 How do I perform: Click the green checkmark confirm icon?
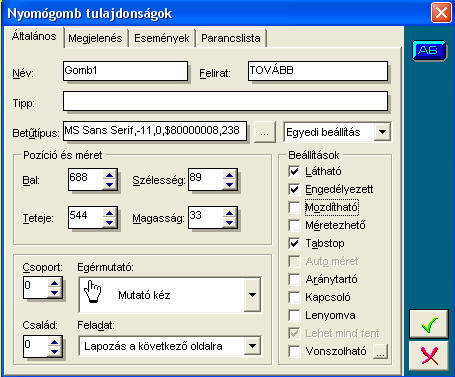pyautogui.click(x=429, y=324)
